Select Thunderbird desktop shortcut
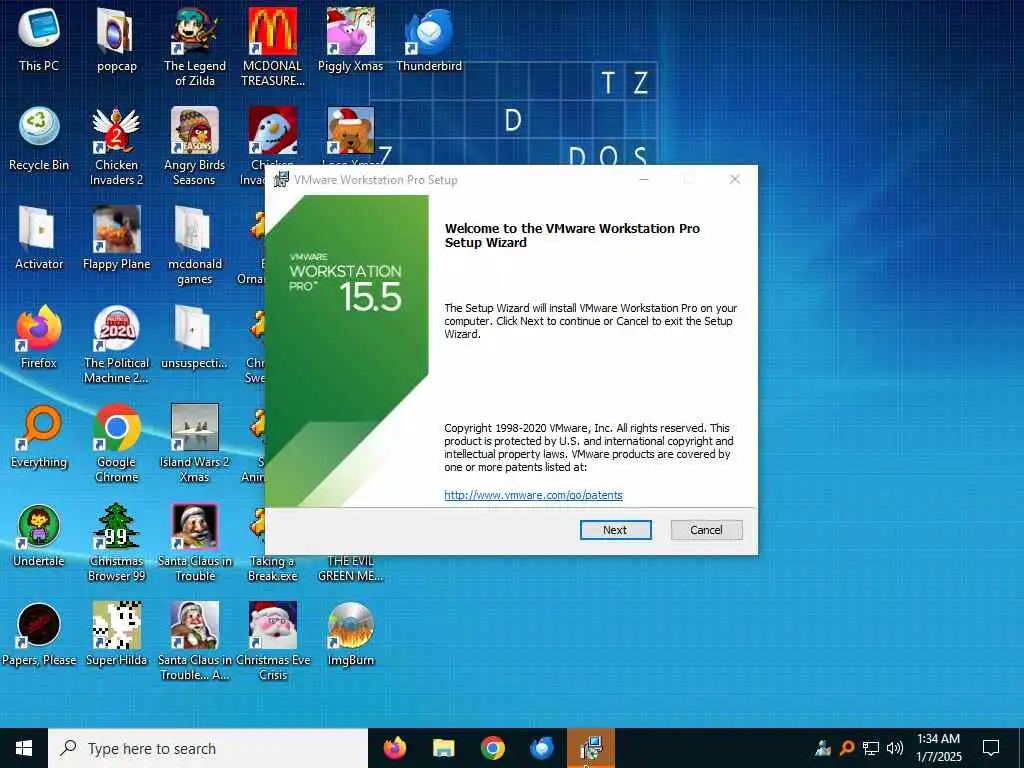Image resolution: width=1024 pixels, height=768 pixels. pos(429,39)
